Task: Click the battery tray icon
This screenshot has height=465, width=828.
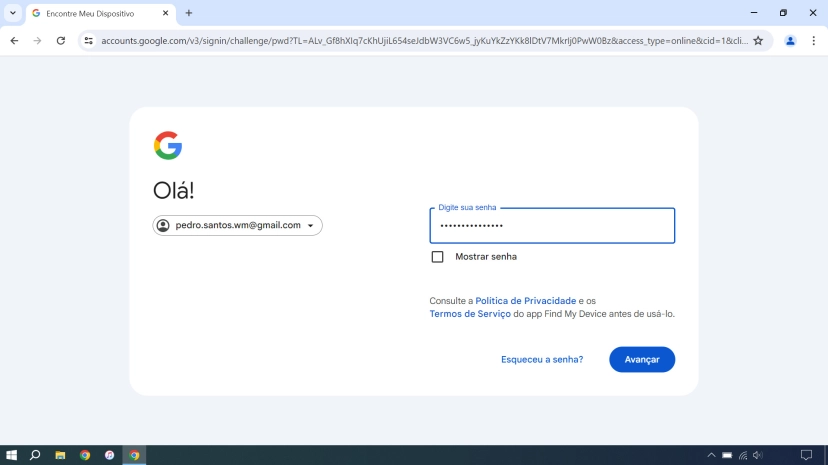Action: point(727,455)
